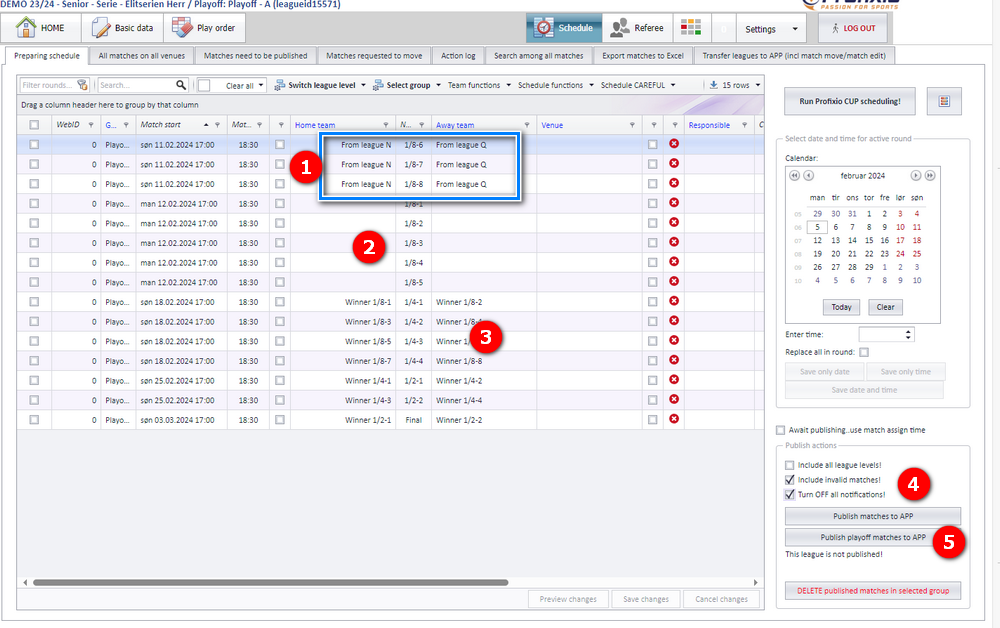
Task: Click Run Profixio CUP scheduling! button
Action: pos(849,101)
